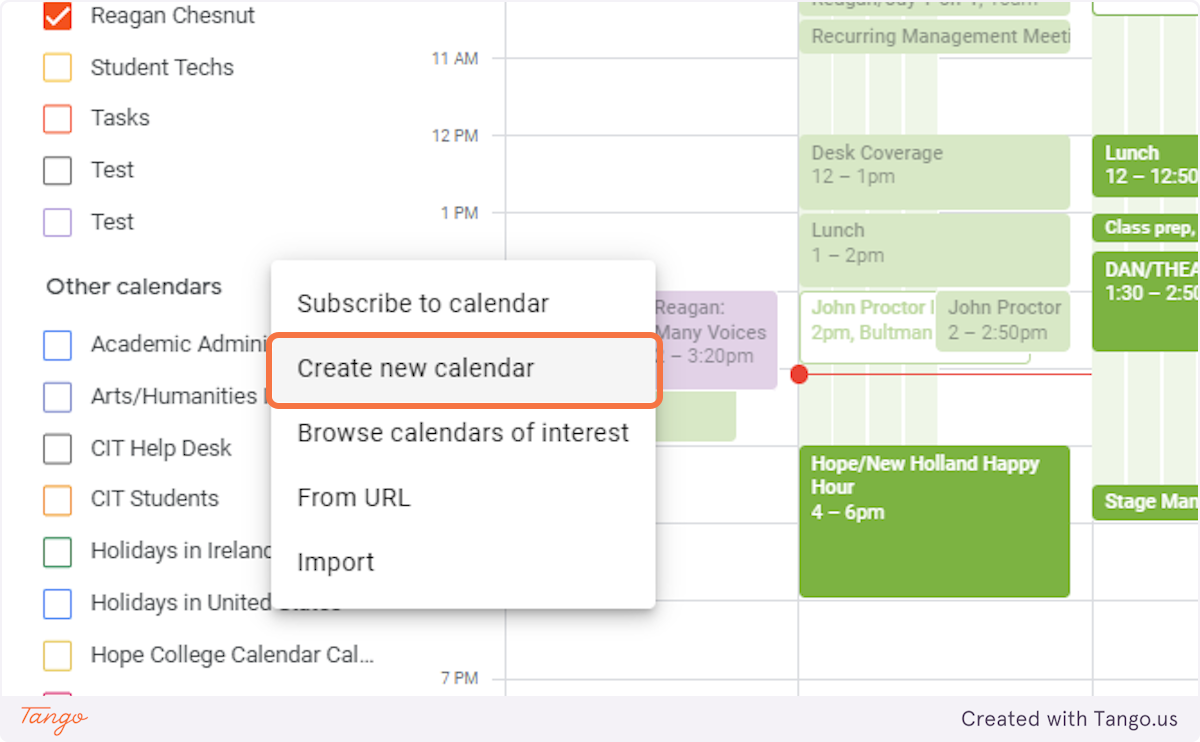Viewport: 1200px width, 742px height.
Task: Open the Recurring Management Meeting event
Action: tap(933, 37)
